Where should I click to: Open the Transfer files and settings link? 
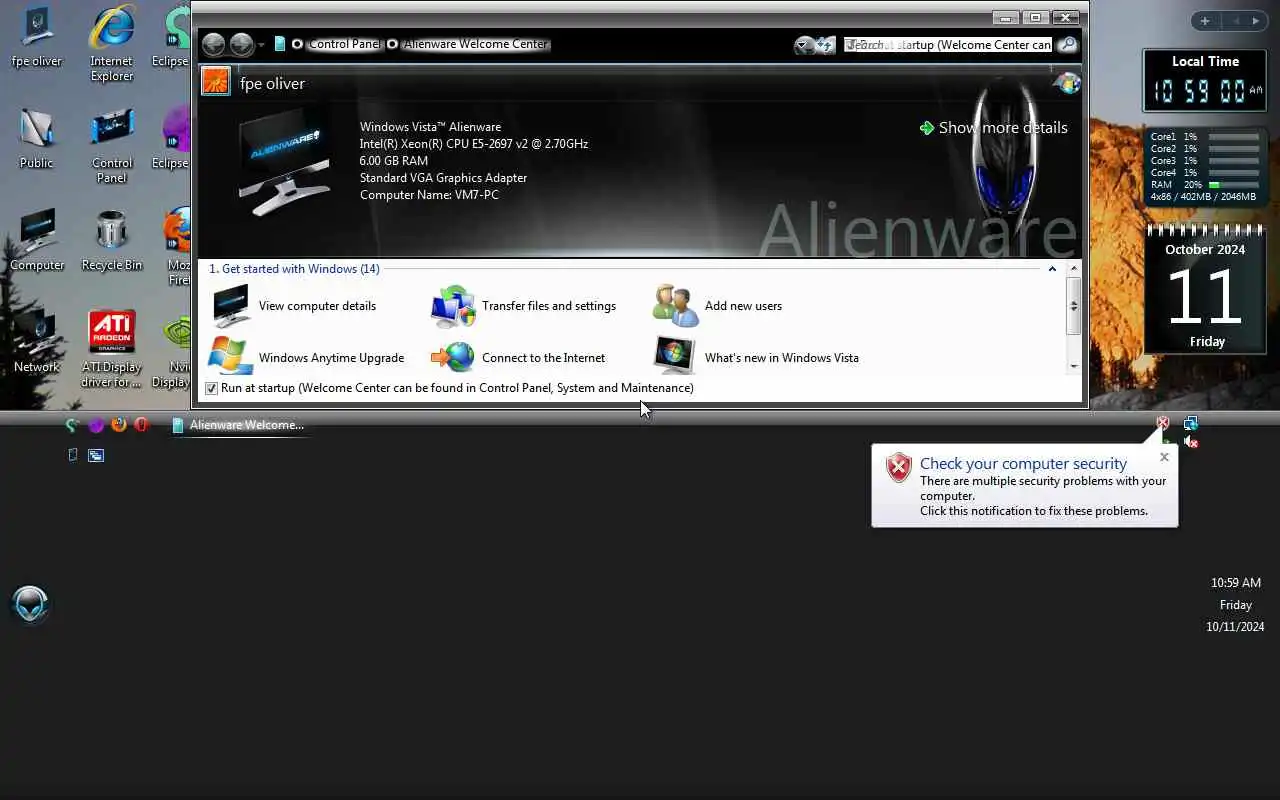pyautogui.click(x=549, y=306)
